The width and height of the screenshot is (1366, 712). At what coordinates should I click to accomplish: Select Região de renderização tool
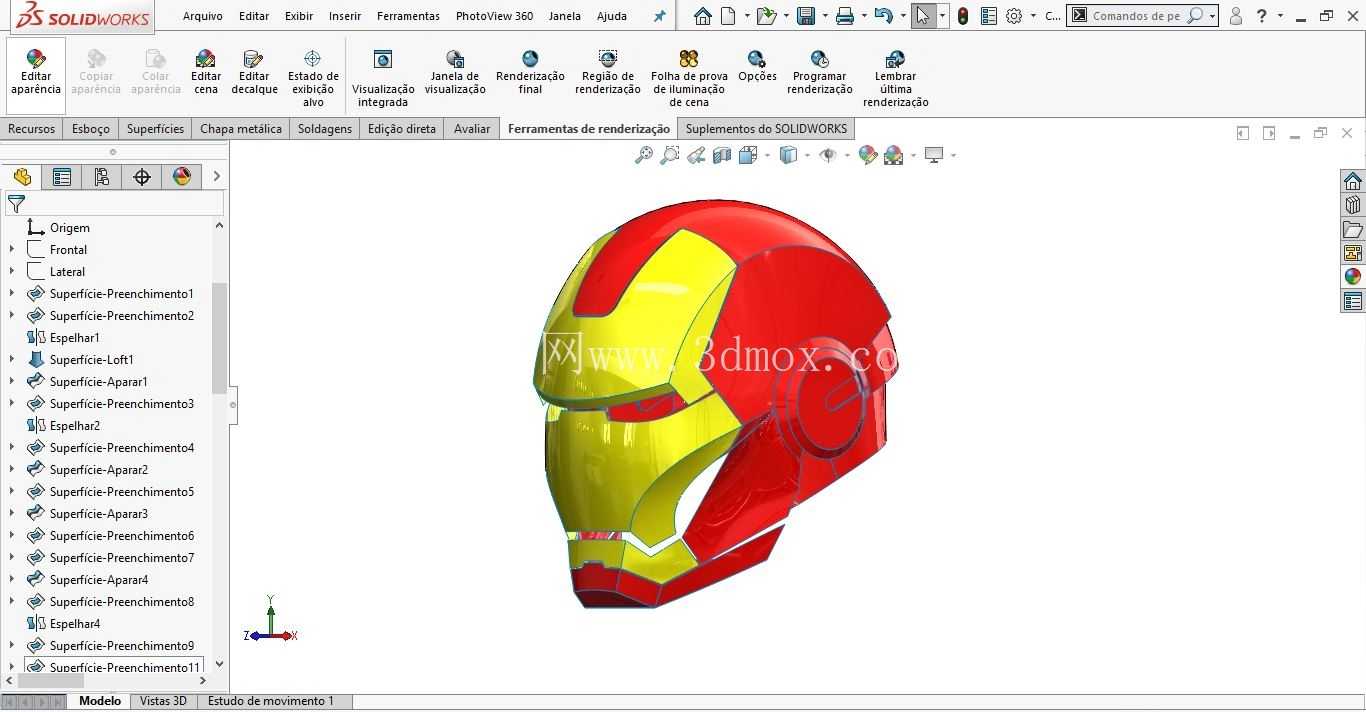pyautogui.click(x=607, y=73)
